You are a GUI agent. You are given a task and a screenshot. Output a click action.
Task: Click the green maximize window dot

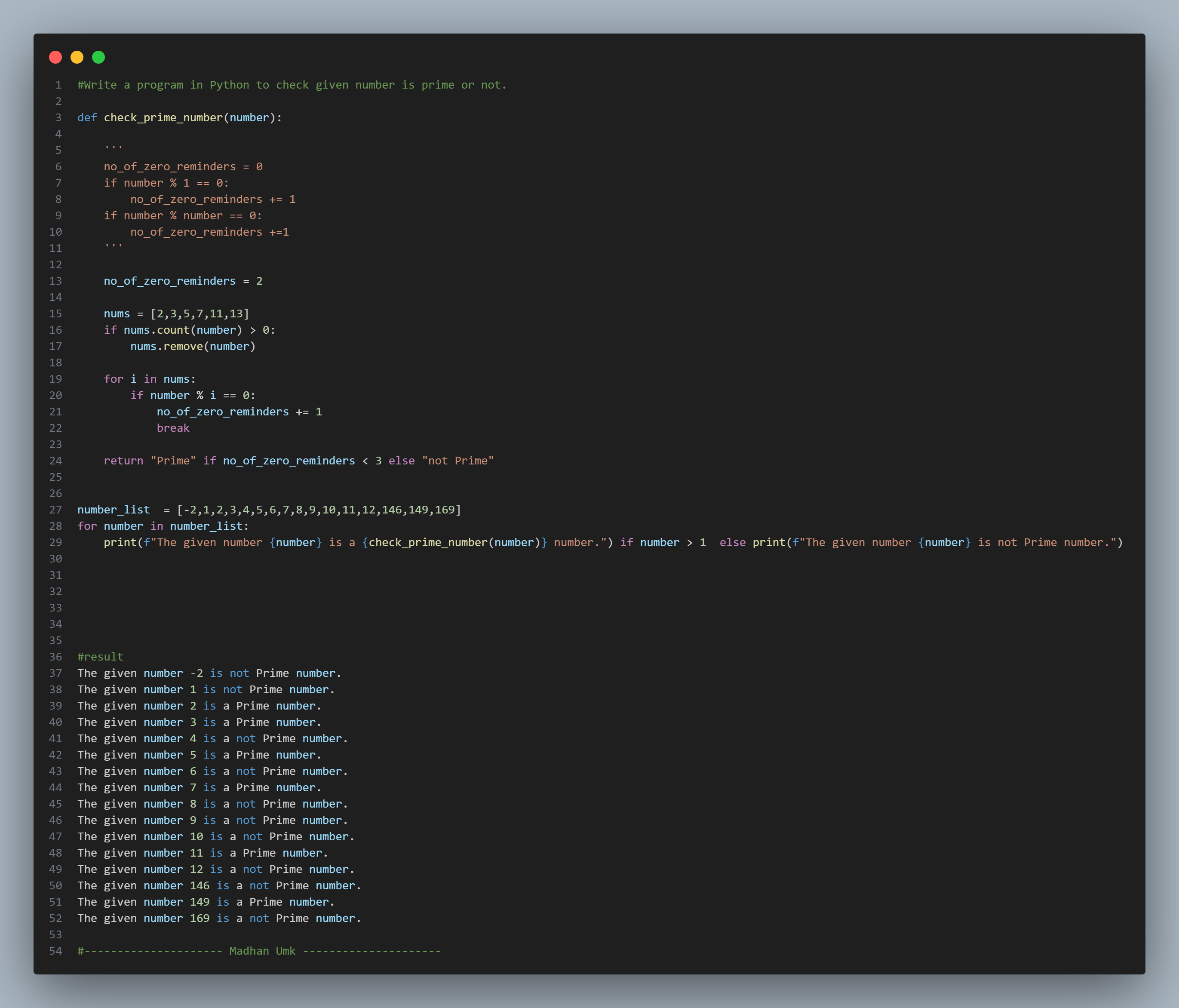tap(98, 57)
